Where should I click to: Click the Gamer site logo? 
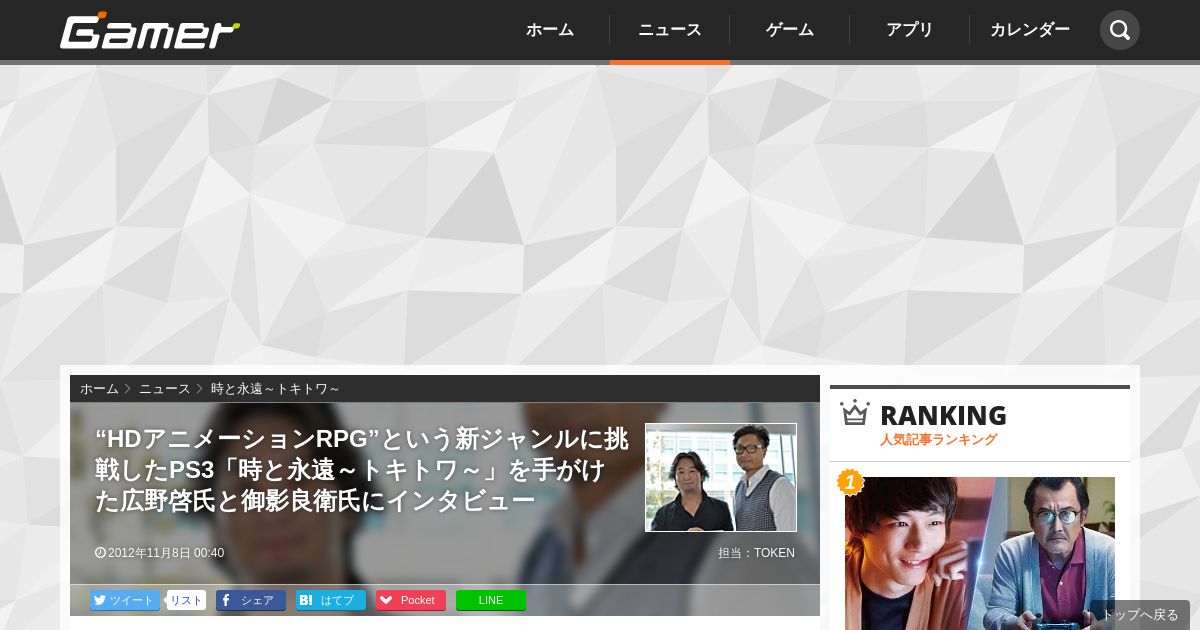(150, 30)
